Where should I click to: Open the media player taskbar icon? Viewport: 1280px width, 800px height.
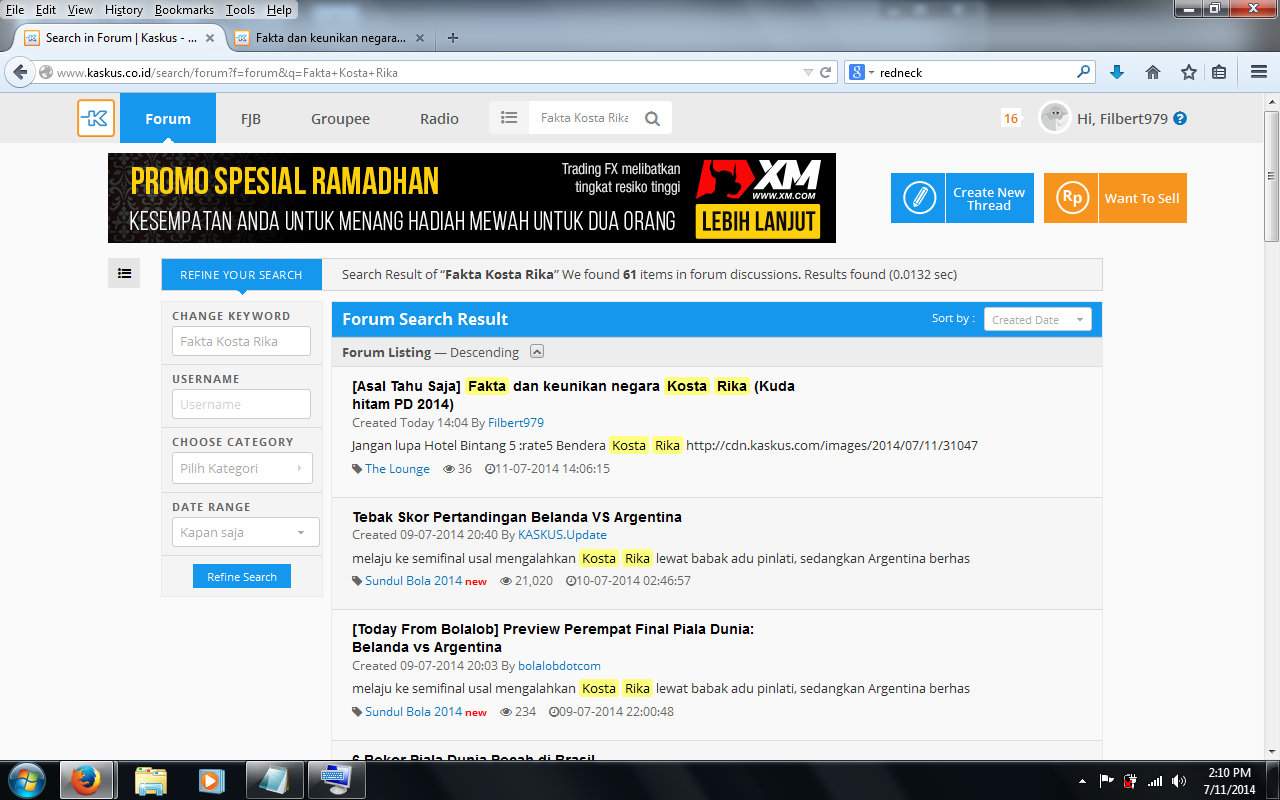[211, 780]
